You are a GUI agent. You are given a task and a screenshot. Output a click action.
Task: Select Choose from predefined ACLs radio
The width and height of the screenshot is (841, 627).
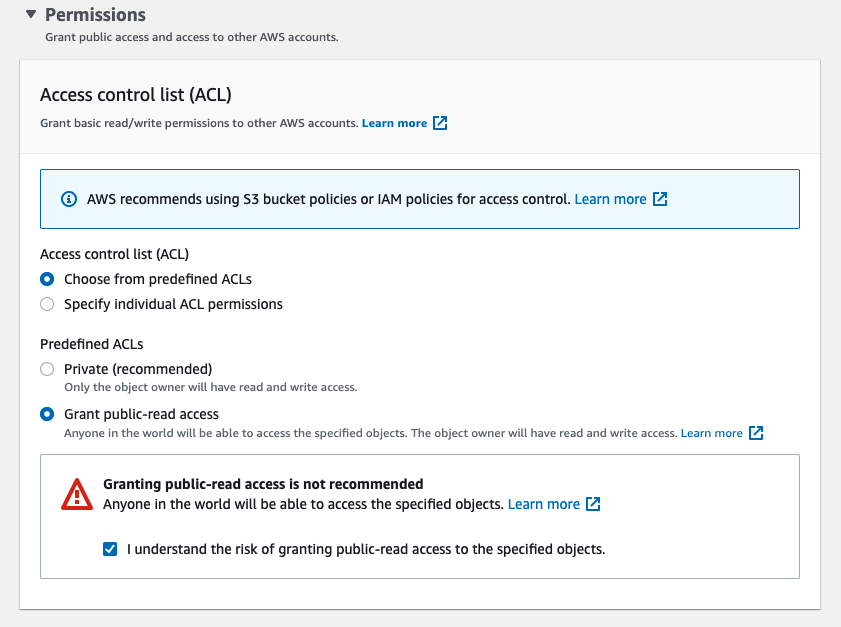pos(47,279)
